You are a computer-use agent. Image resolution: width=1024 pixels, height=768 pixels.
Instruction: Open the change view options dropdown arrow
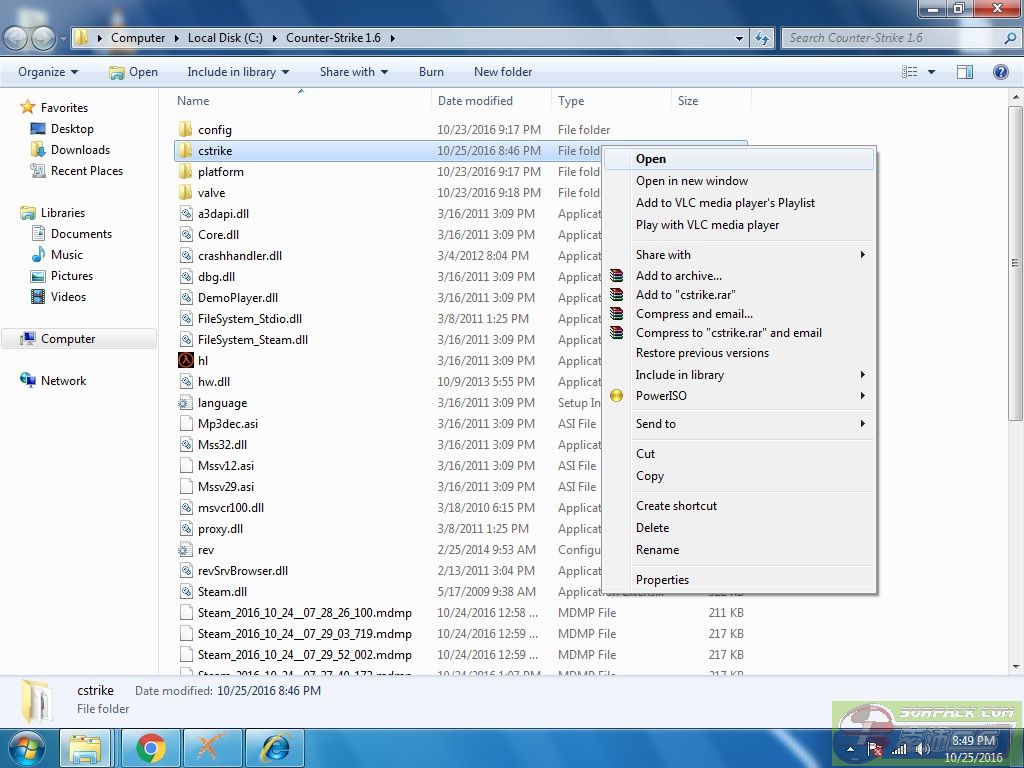pos(932,72)
